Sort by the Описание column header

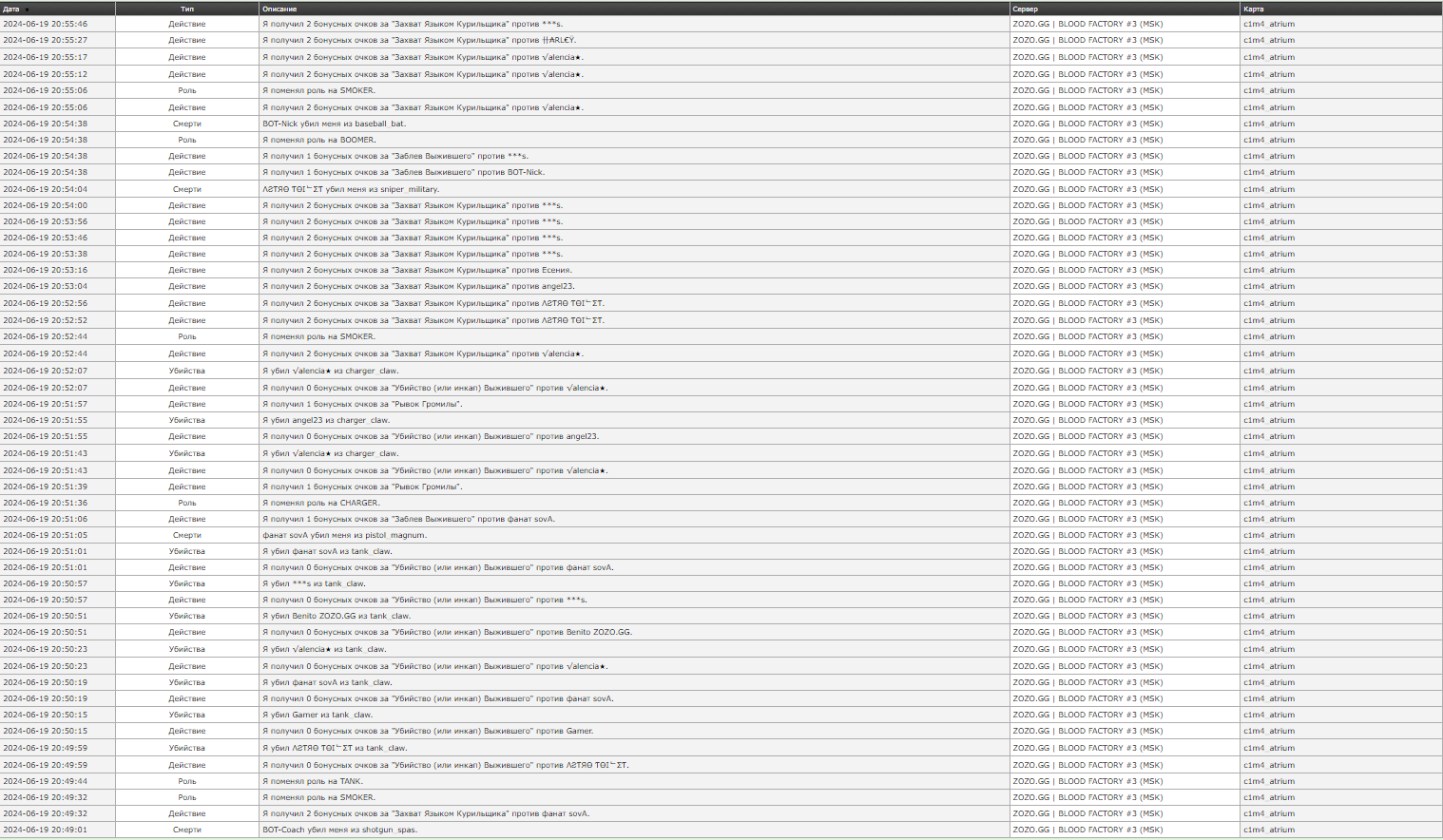[x=279, y=9]
